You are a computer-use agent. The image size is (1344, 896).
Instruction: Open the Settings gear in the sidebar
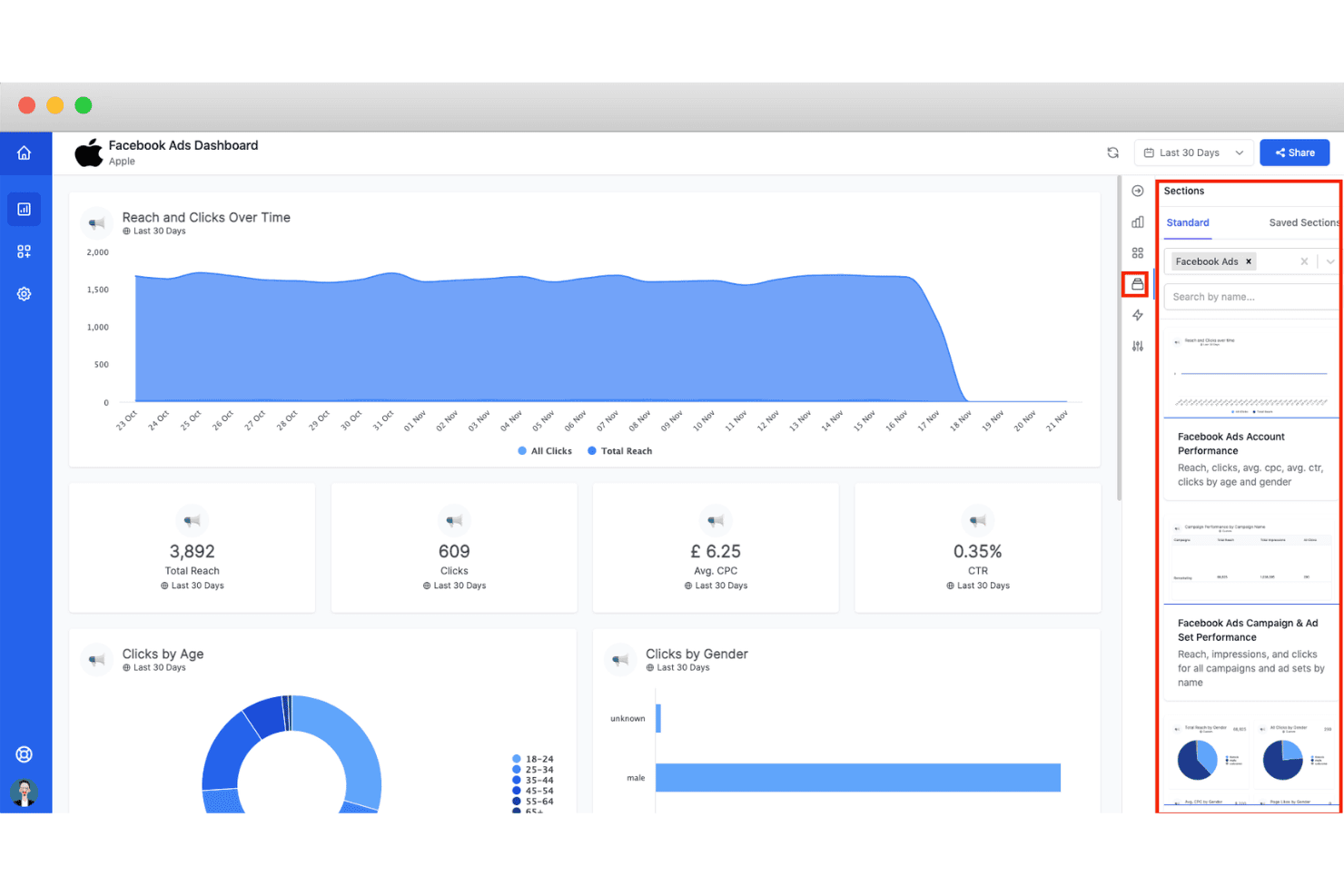25,294
